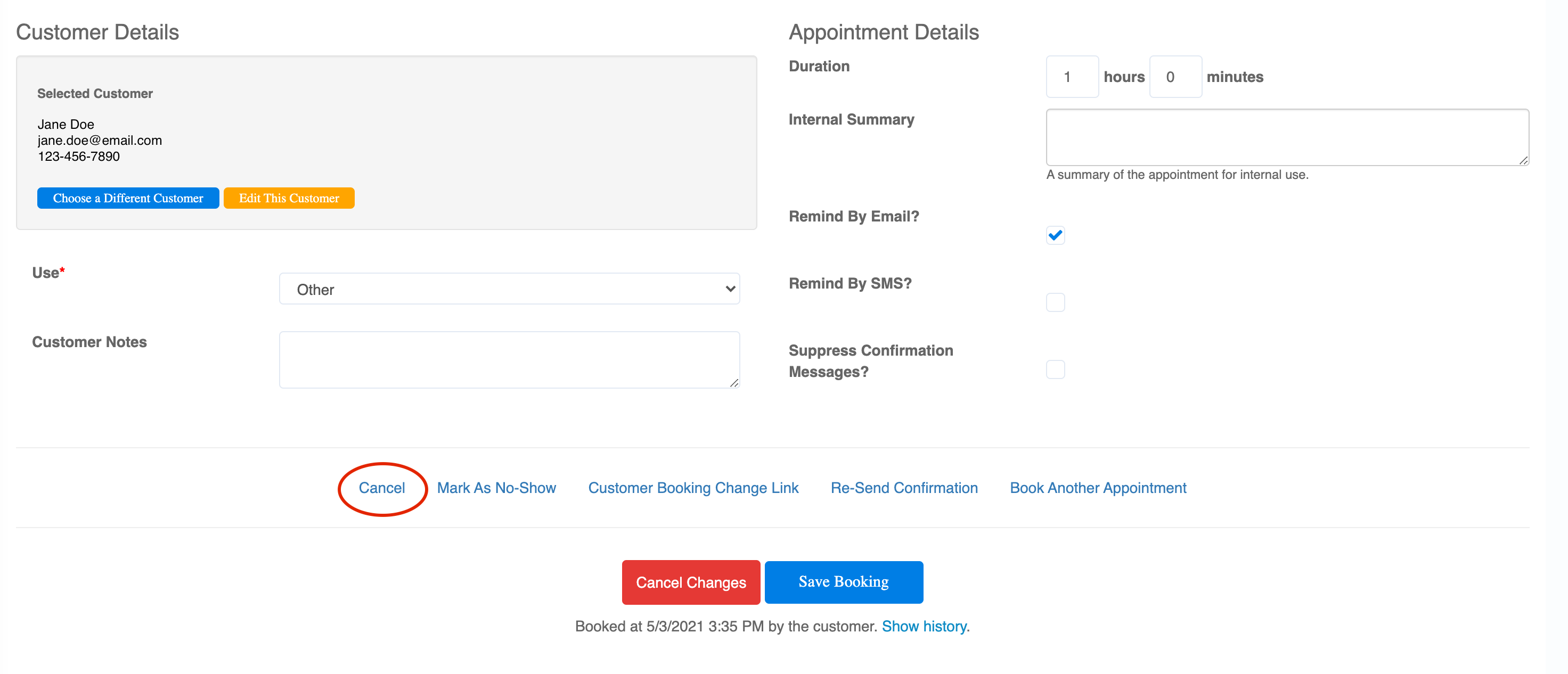Click Edit This Customer button
The height and width of the screenshot is (674, 1568).
point(289,198)
